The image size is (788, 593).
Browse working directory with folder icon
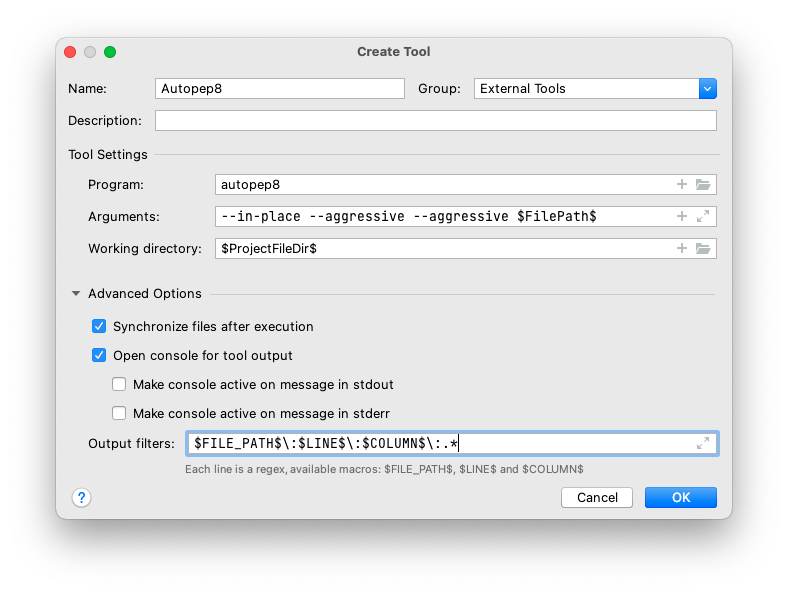coord(703,248)
